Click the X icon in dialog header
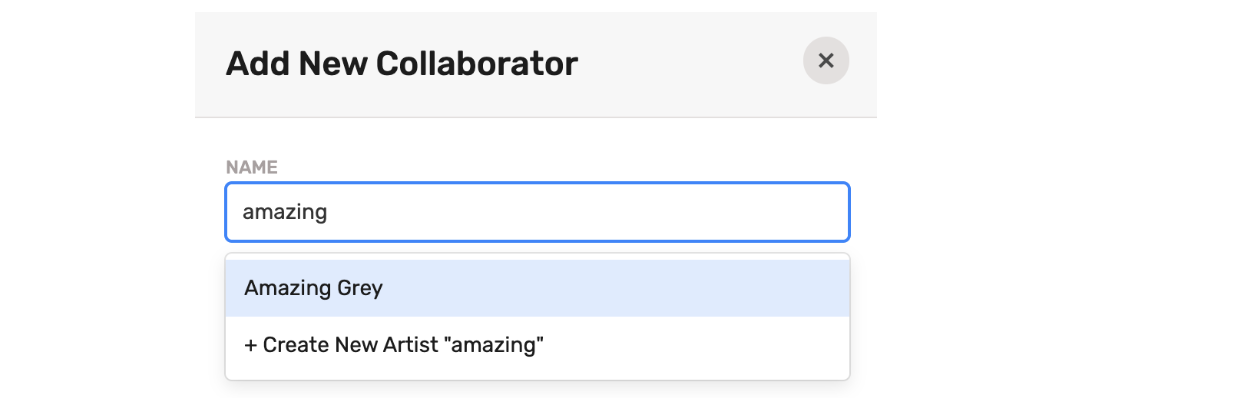The width and height of the screenshot is (1250, 412). tap(826, 61)
